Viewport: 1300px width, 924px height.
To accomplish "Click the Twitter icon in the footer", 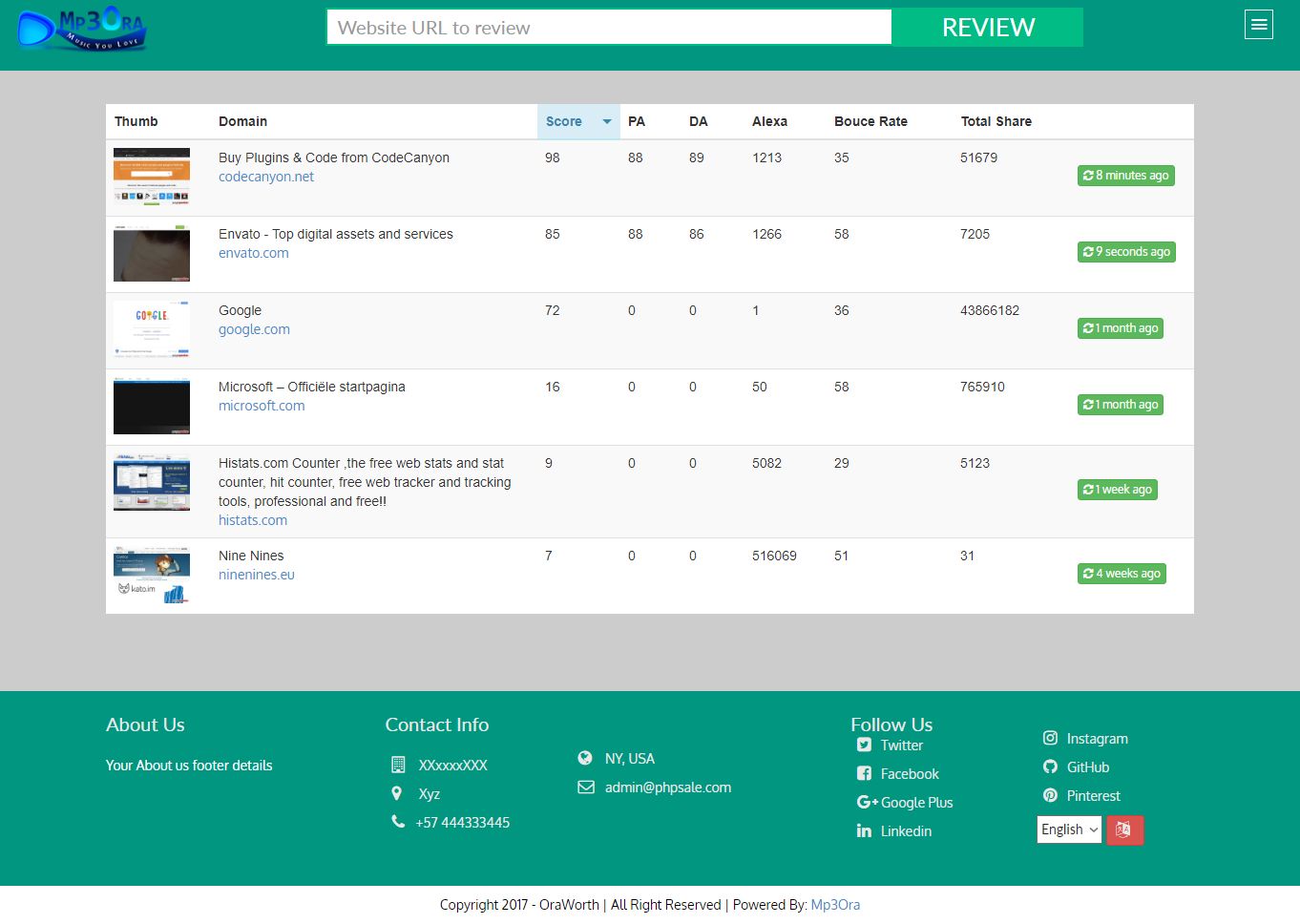I will (864, 745).
